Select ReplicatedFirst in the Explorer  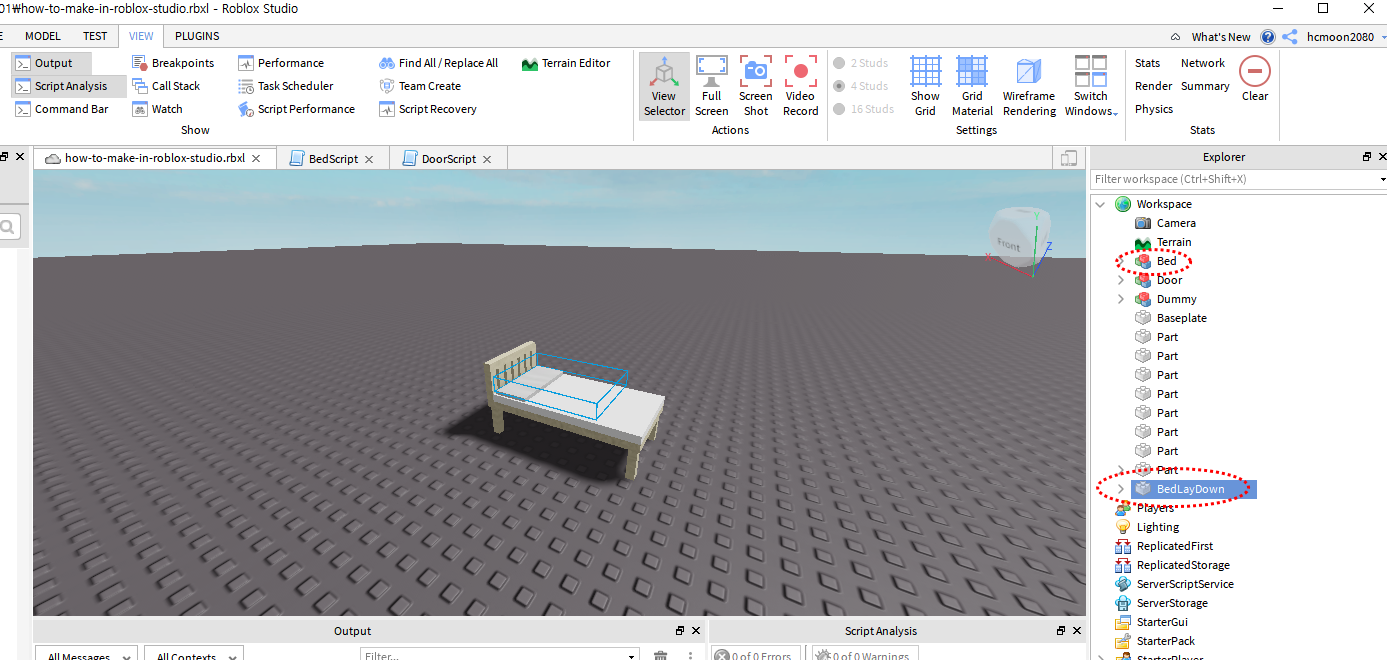(x=1175, y=546)
